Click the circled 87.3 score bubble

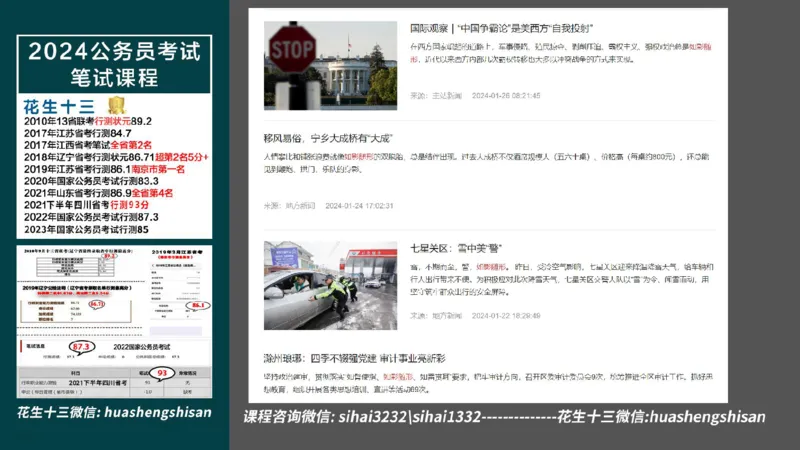pos(81,347)
